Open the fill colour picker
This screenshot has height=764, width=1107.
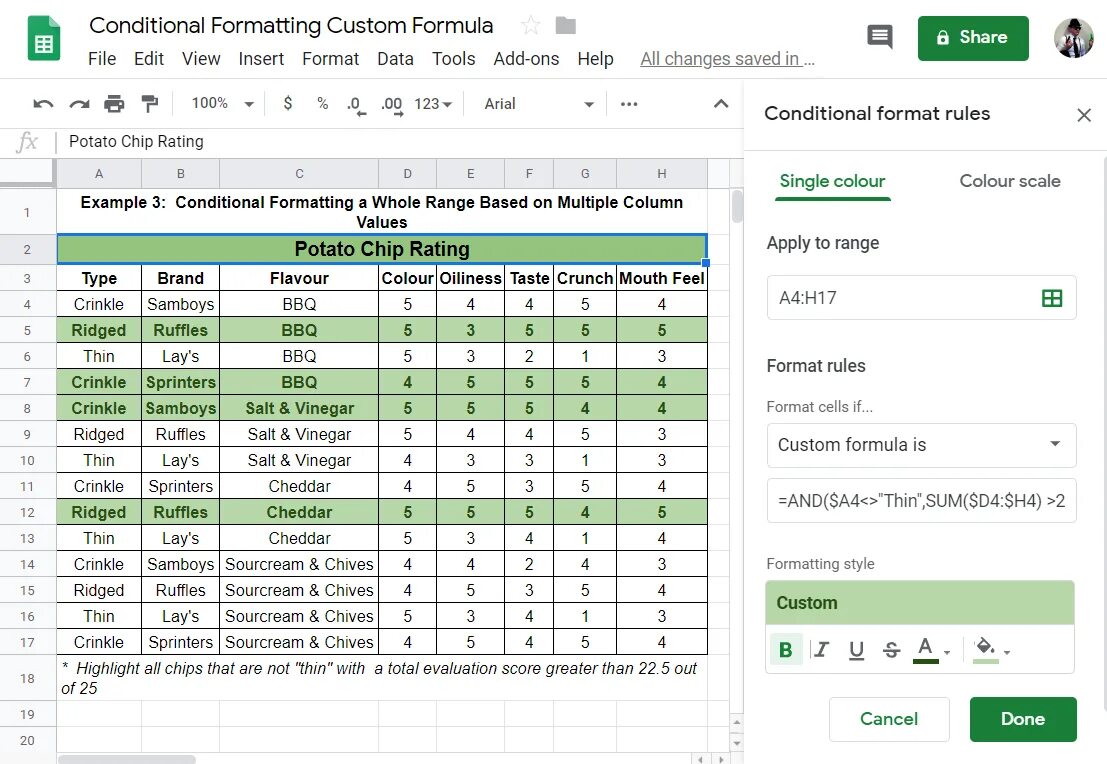pyautogui.click(x=991, y=650)
